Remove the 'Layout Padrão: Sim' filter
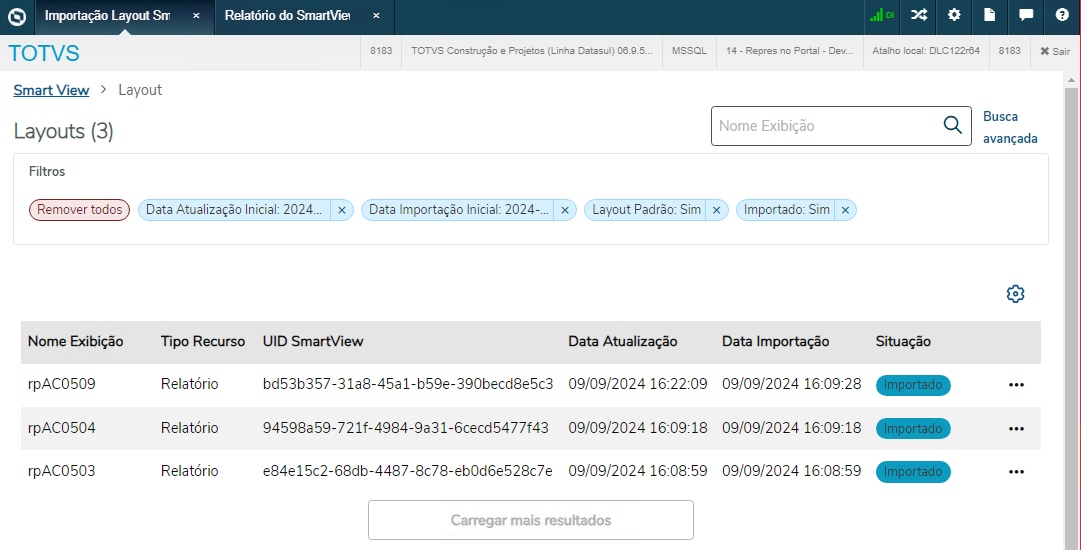Viewport: 1081px width, 550px height. pyautogui.click(x=717, y=210)
